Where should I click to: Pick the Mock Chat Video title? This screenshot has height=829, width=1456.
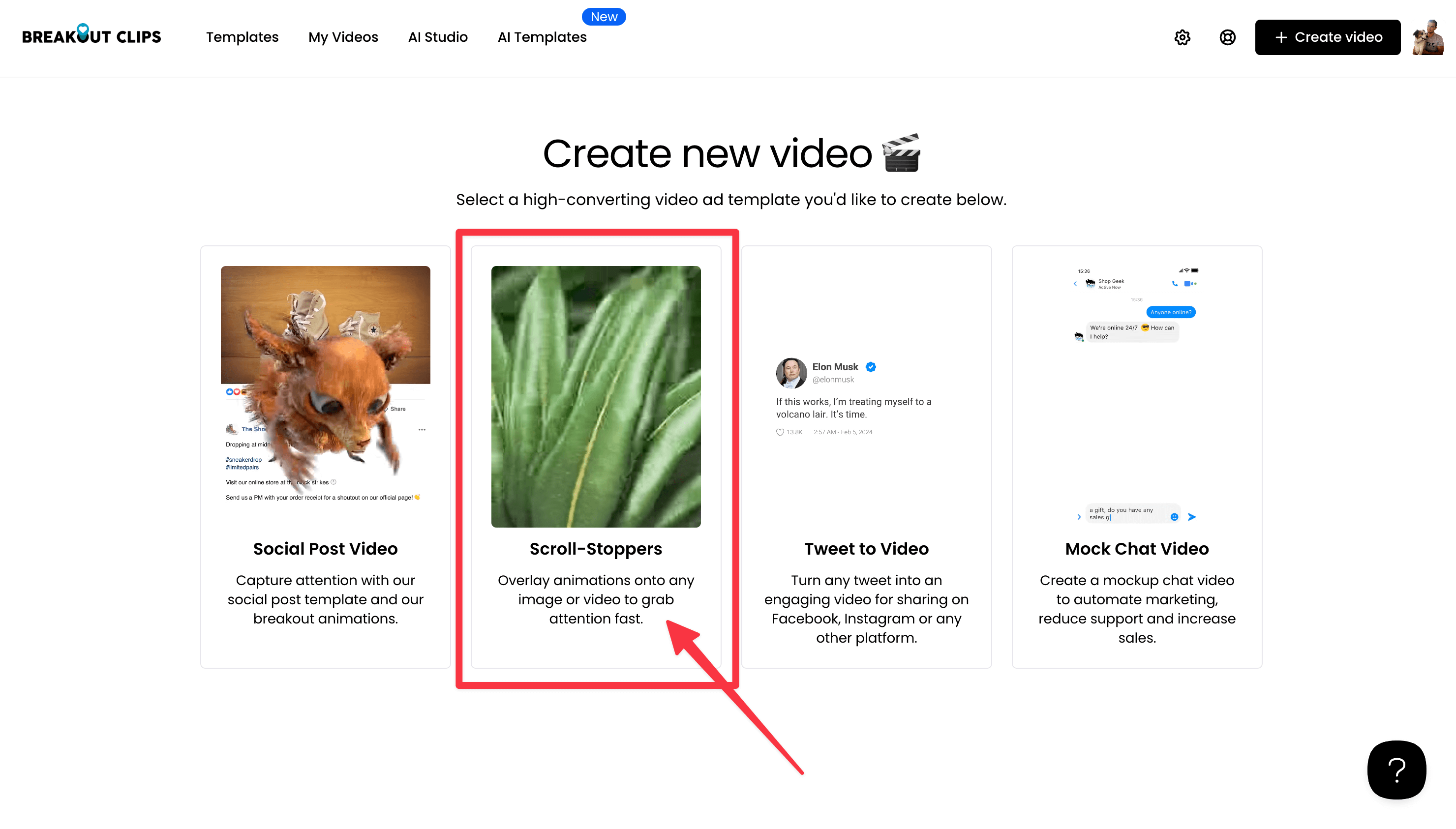1137,549
